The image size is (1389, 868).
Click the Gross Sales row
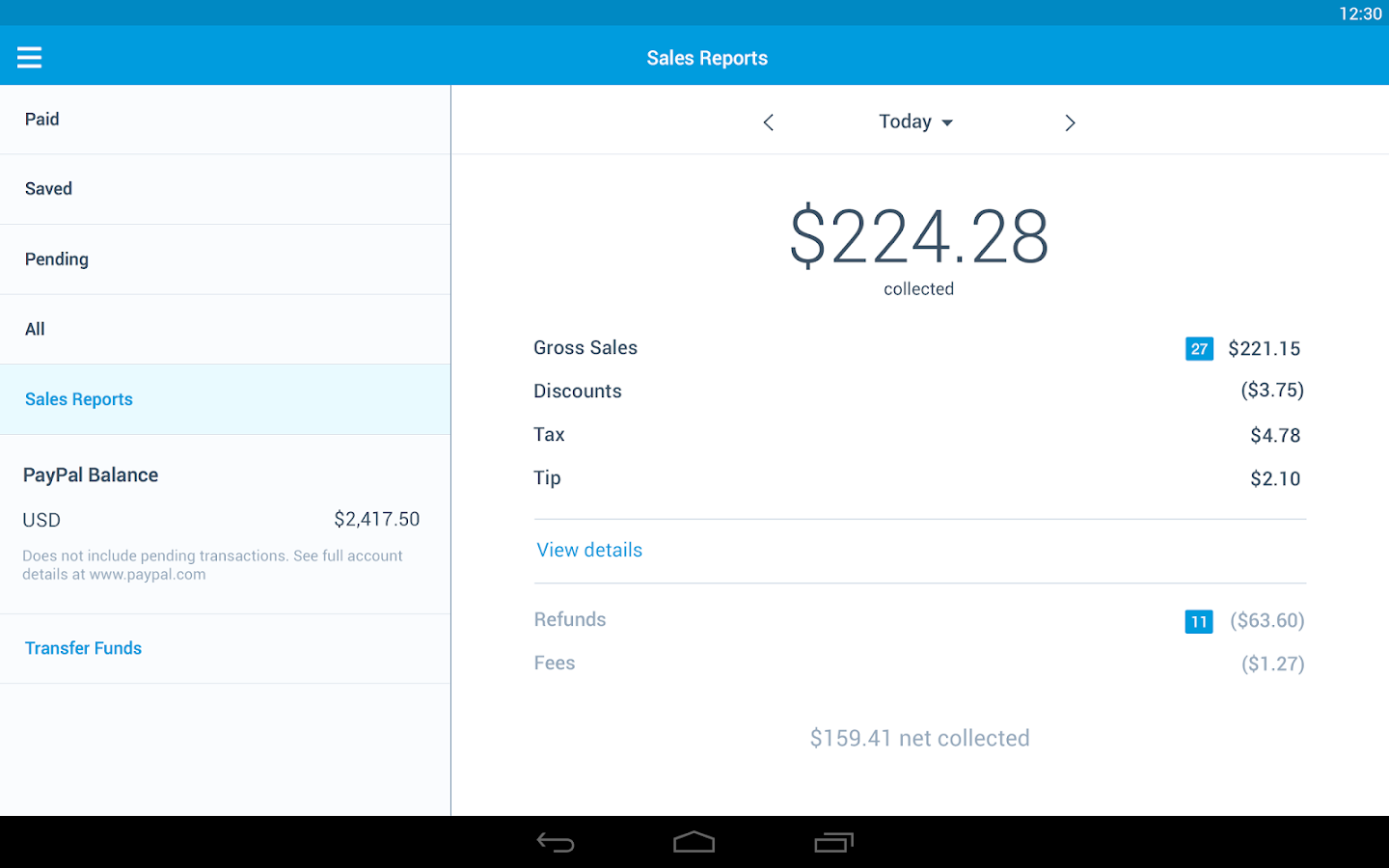click(x=919, y=348)
